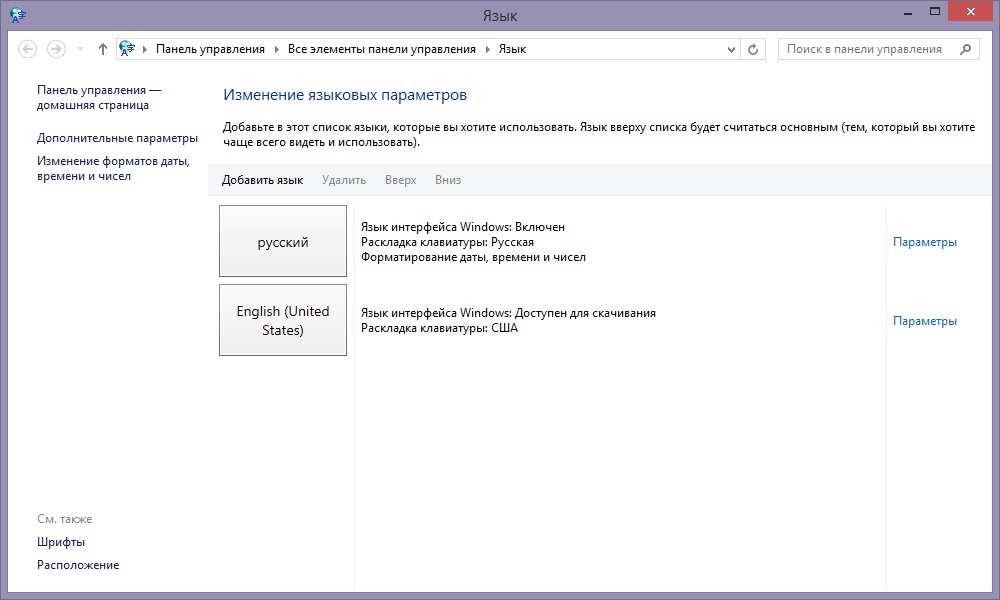
Task: Click Добавить язык toolbar command
Action: click(x=262, y=180)
